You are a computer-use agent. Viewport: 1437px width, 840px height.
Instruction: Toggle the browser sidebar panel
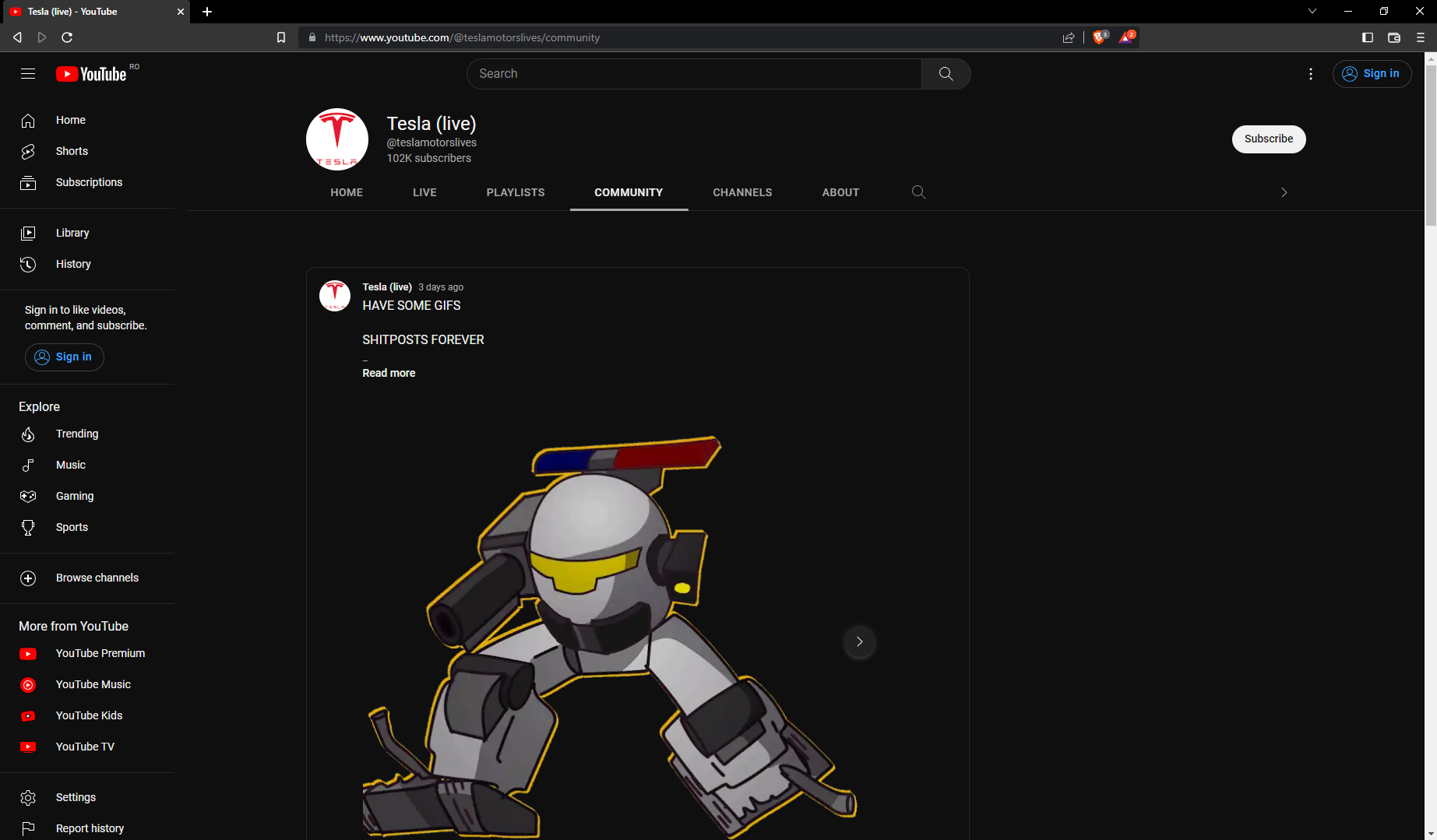(x=1368, y=37)
